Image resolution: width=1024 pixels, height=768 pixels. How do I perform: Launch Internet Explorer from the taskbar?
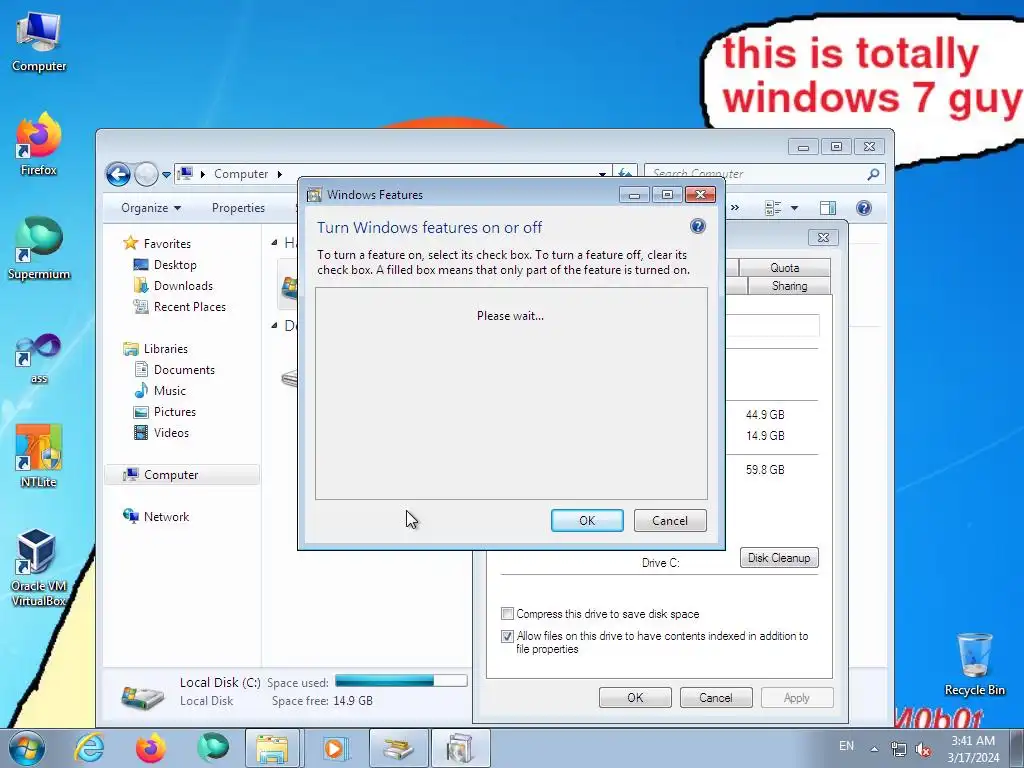(89, 748)
